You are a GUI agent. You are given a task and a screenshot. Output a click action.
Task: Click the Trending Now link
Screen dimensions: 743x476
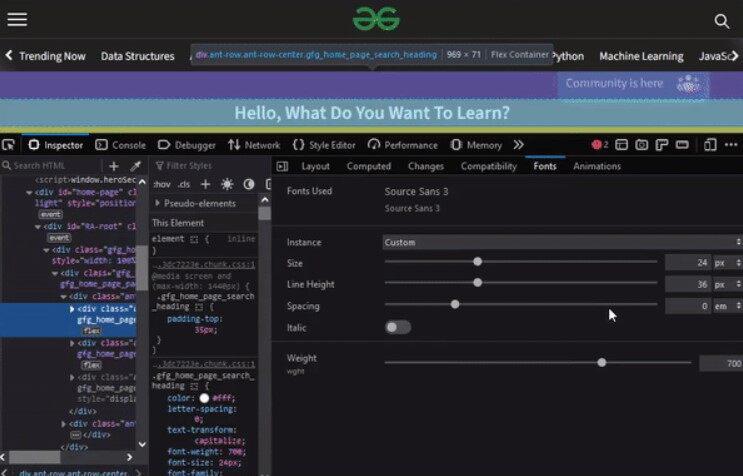pyautogui.click(x=52, y=56)
